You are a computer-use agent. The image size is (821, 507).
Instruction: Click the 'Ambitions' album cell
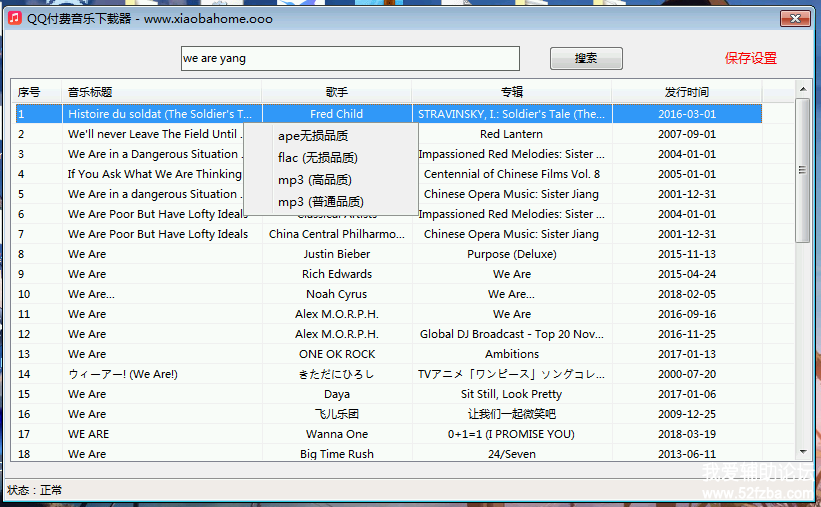[x=512, y=354]
